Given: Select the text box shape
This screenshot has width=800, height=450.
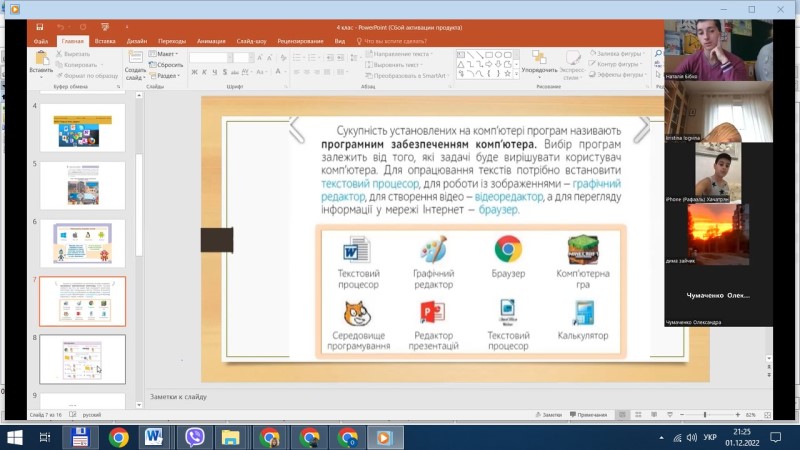Looking at the screenshot, I should (x=461, y=55).
